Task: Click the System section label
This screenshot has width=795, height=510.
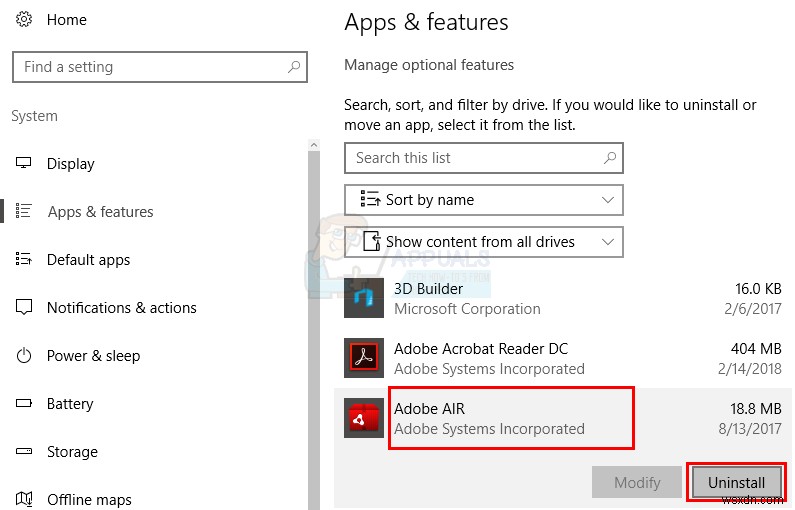Action: (x=34, y=116)
